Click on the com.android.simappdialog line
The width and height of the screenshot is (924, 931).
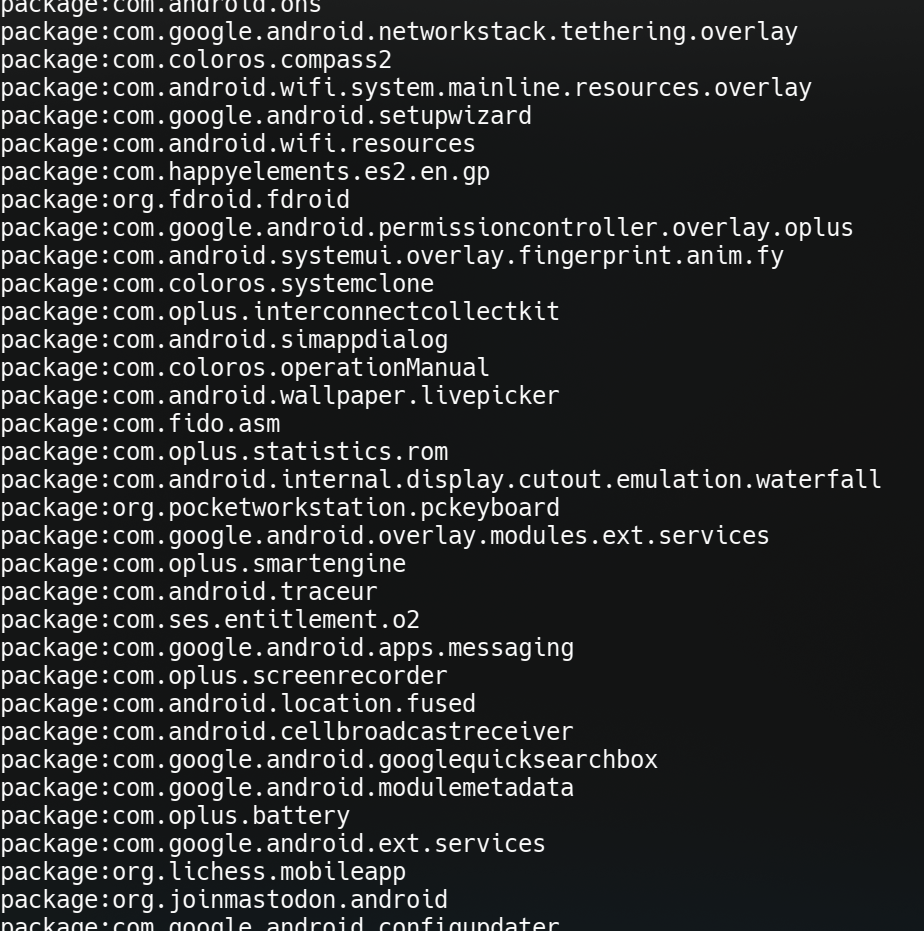coord(224,341)
